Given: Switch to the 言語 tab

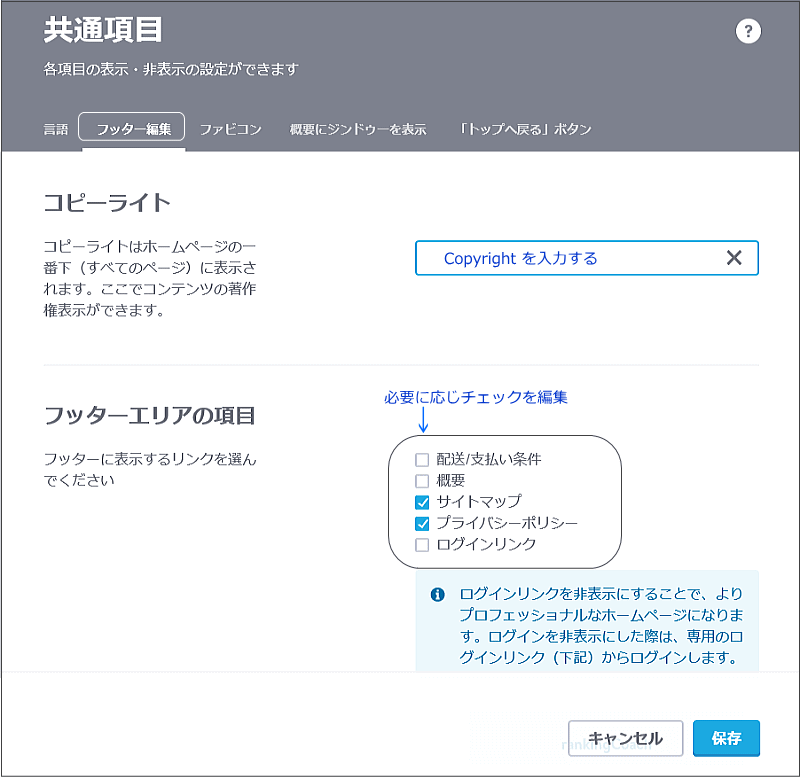Looking at the screenshot, I should click(x=55, y=128).
